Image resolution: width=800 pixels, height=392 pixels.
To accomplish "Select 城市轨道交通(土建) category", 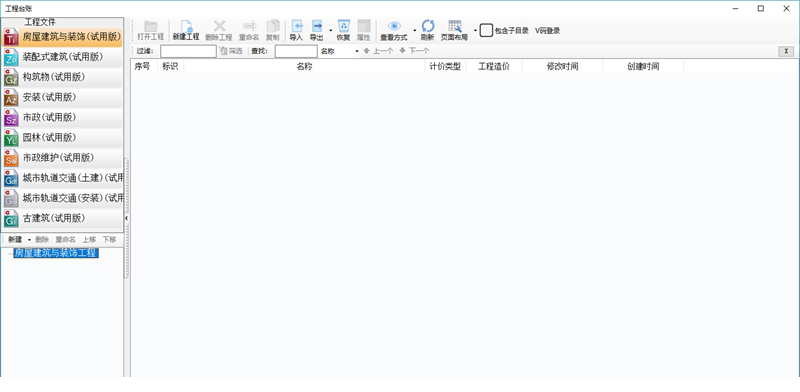I will pyautogui.click(x=62, y=178).
